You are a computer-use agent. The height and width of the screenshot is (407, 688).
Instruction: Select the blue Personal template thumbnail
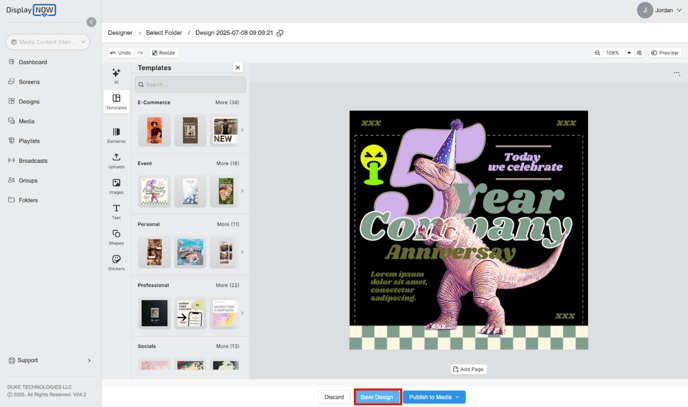190,252
